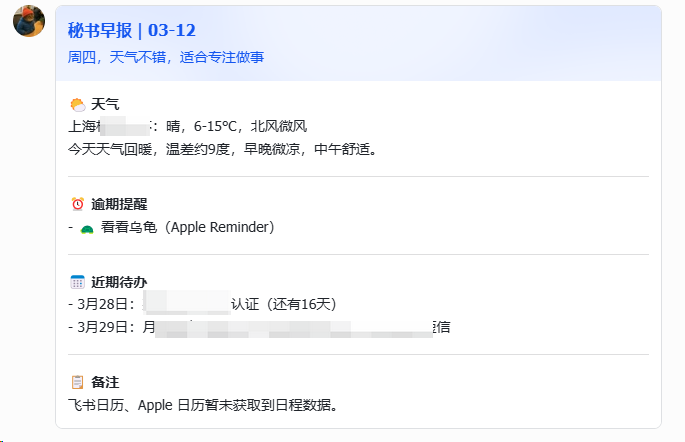Viewport: 685px width, 442px height.
Task: Open the 秘书早报 | 03-12 card title
Action: (129, 30)
